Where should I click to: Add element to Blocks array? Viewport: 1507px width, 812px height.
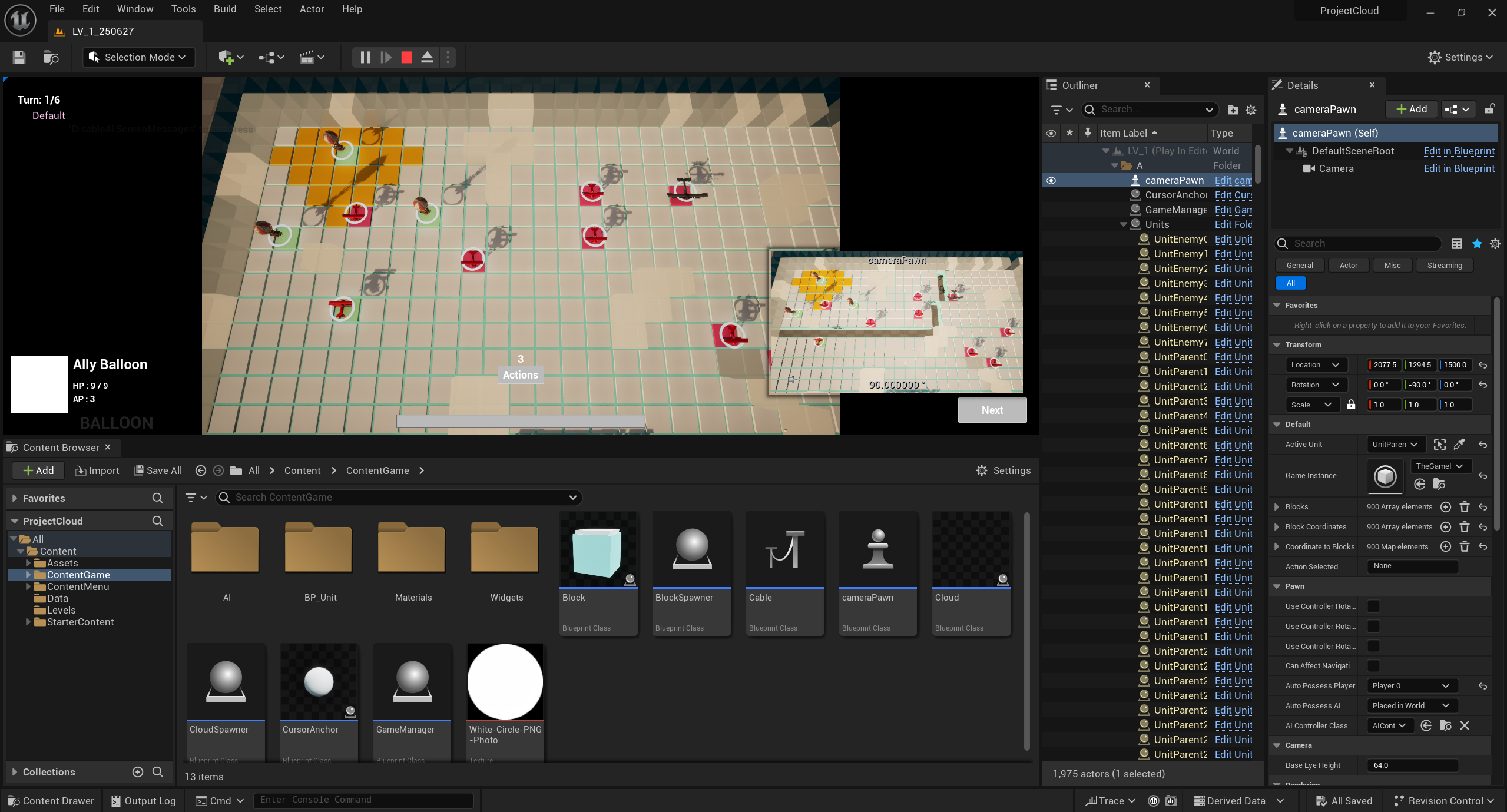click(x=1446, y=507)
